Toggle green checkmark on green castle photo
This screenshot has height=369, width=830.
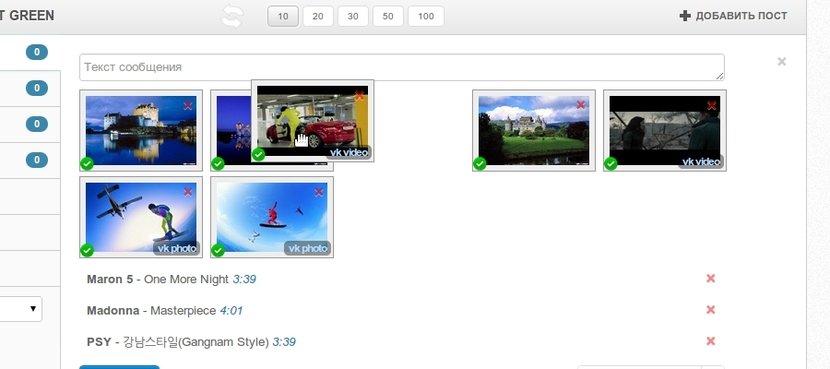(x=480, y=164)
